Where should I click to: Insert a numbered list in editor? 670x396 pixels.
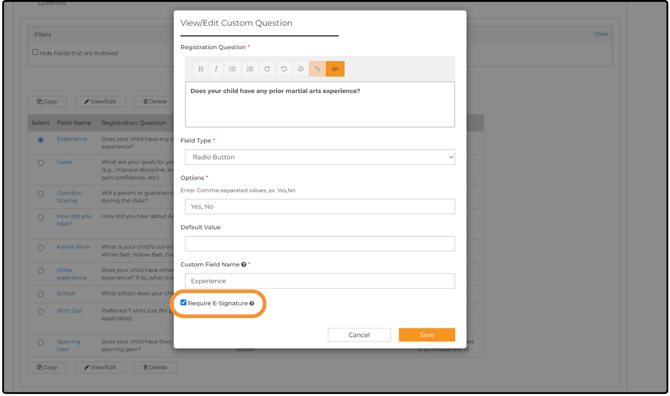pos(250,69)
